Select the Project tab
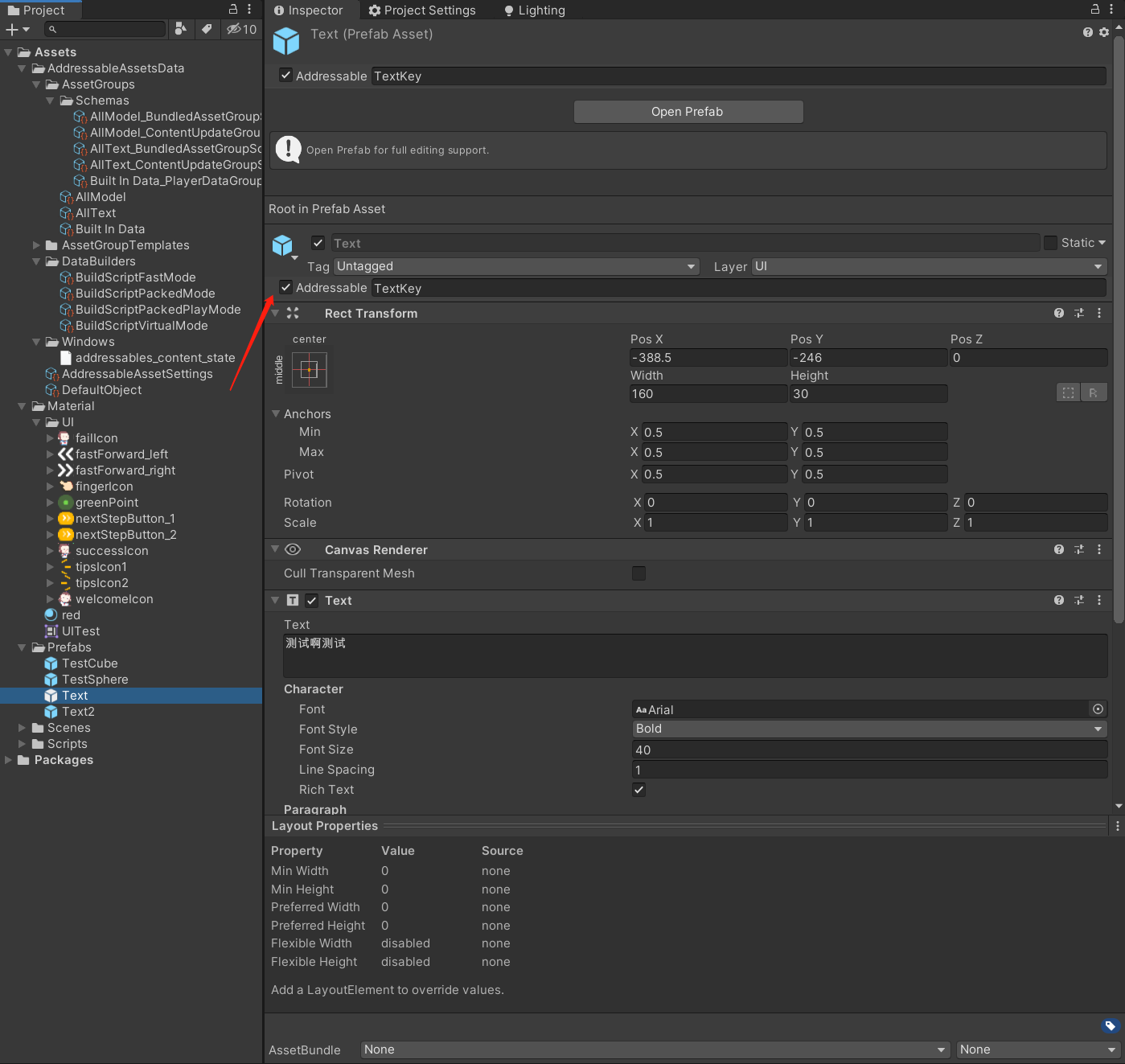The height and width of the screenshot is (1064, 1125). point(35,10)
